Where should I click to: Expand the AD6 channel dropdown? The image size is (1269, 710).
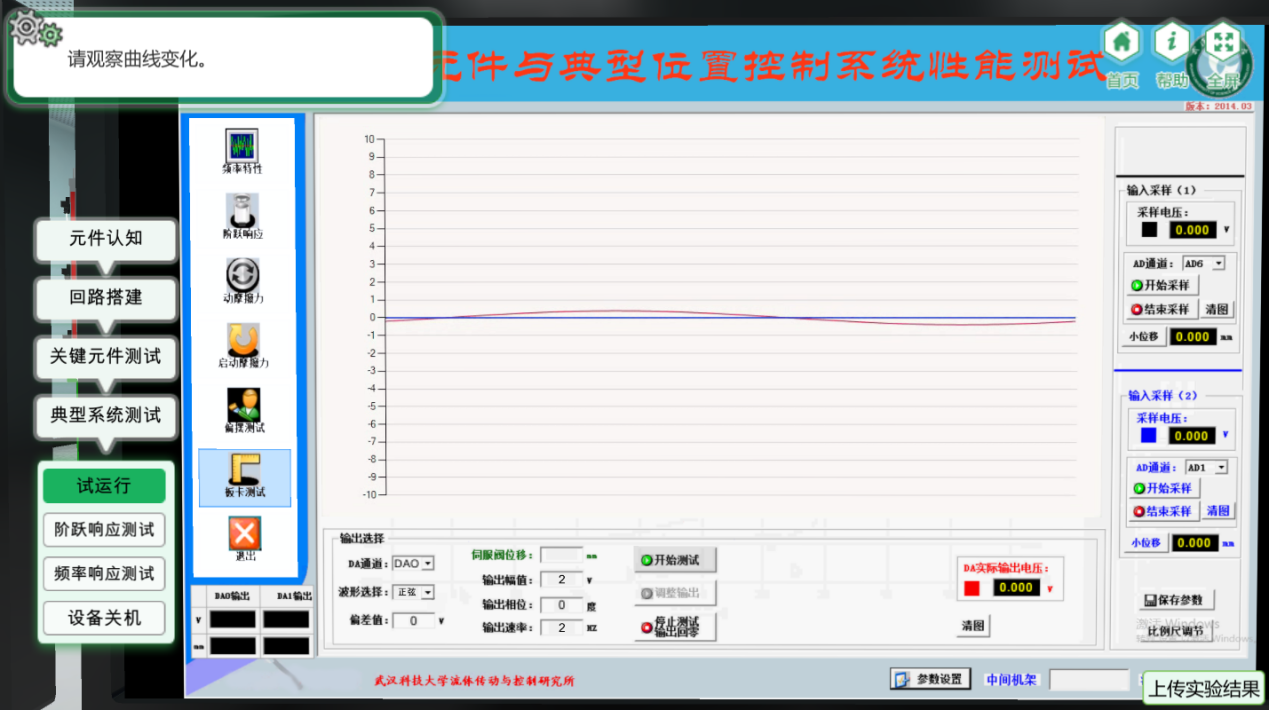(1217, 263)
